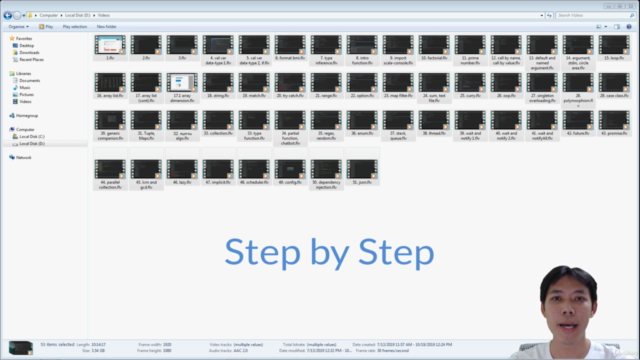
Task: Click the change your view icon
Action: coord(599,27)
